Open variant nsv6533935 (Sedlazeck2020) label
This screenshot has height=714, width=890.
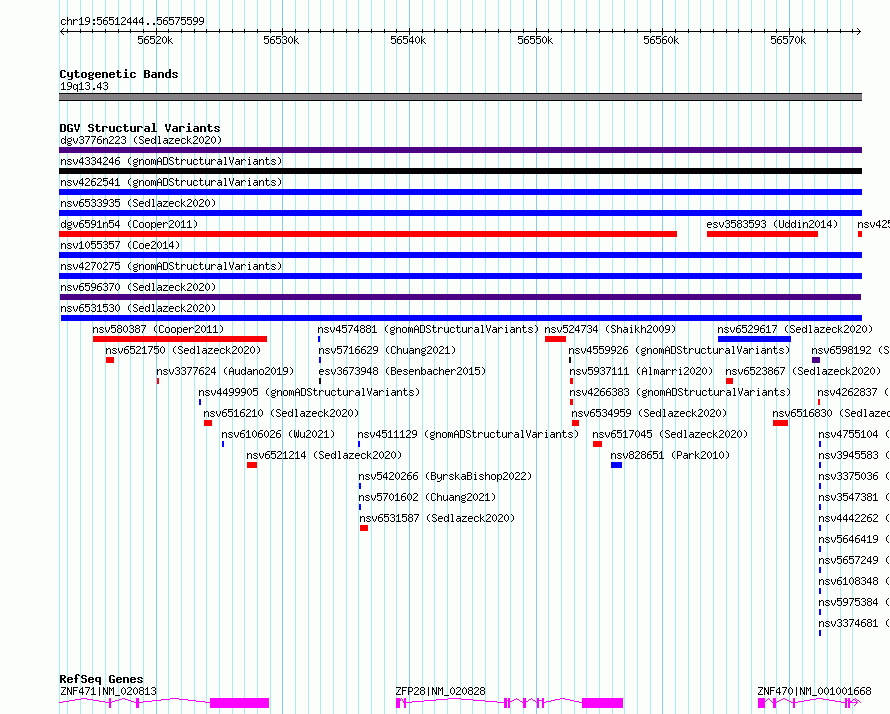[138, 203]
